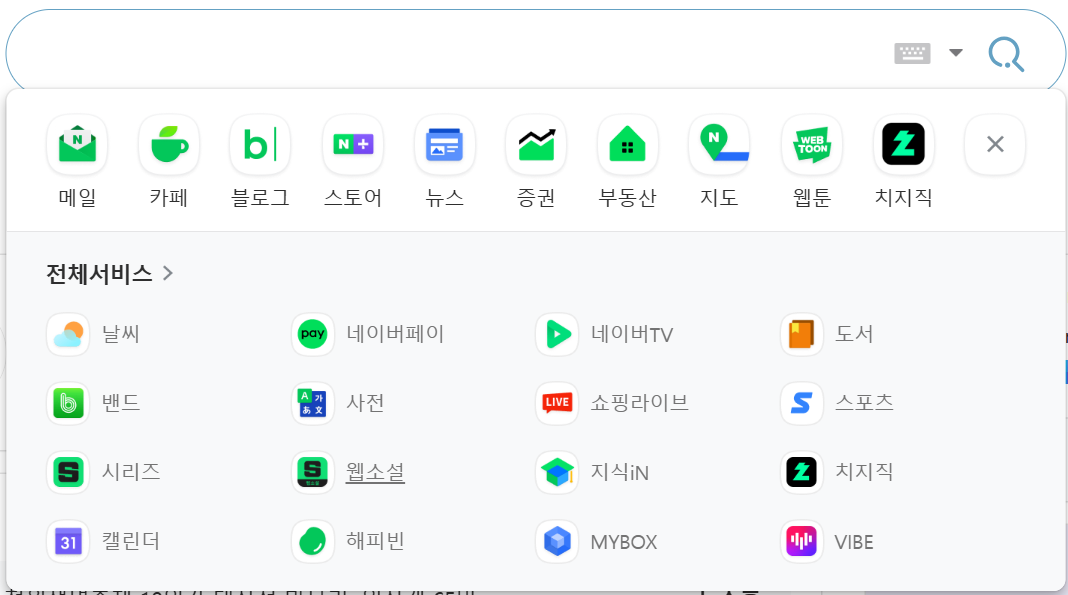Open the VIBE text link
The height and width of the screenshot is (595, 1068).
tap(854, 543)
